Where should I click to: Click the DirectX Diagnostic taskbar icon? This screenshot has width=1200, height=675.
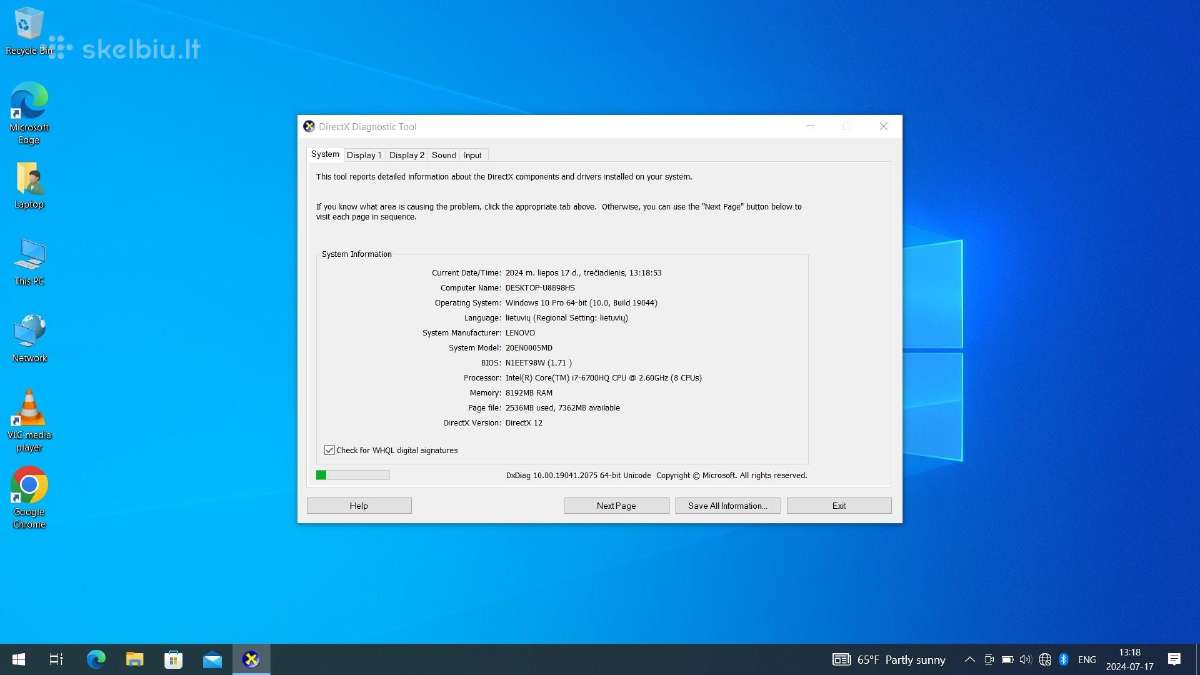(x=251, y=659)
